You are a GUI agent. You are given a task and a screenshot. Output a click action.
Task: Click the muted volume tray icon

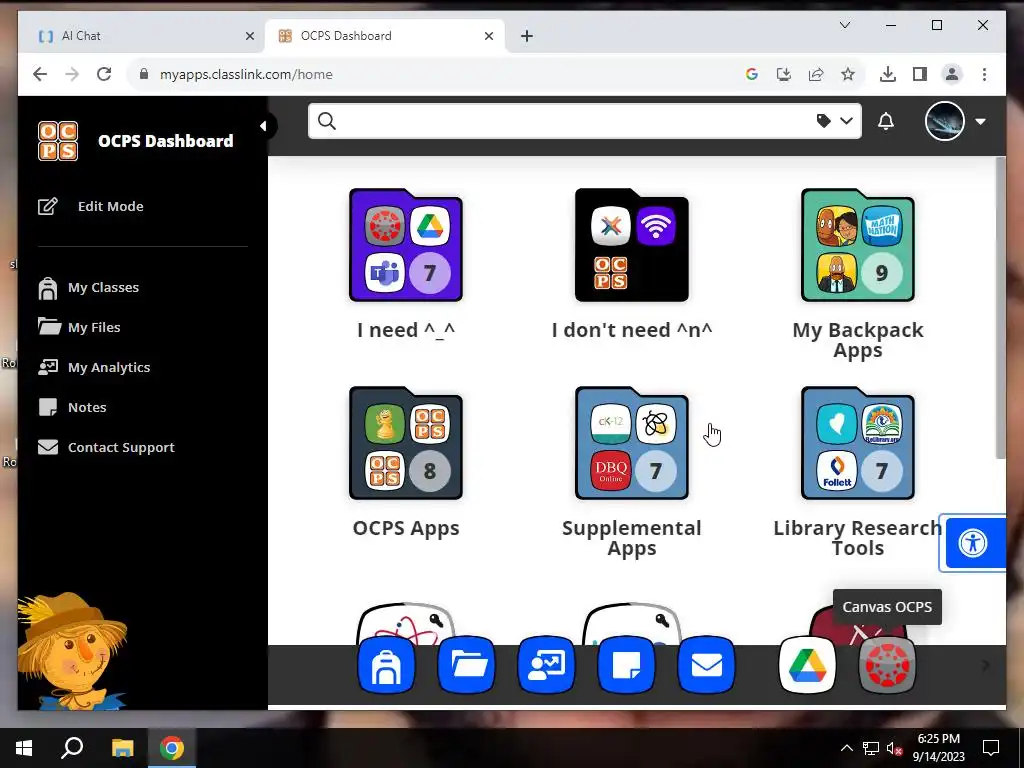[894, 748]
